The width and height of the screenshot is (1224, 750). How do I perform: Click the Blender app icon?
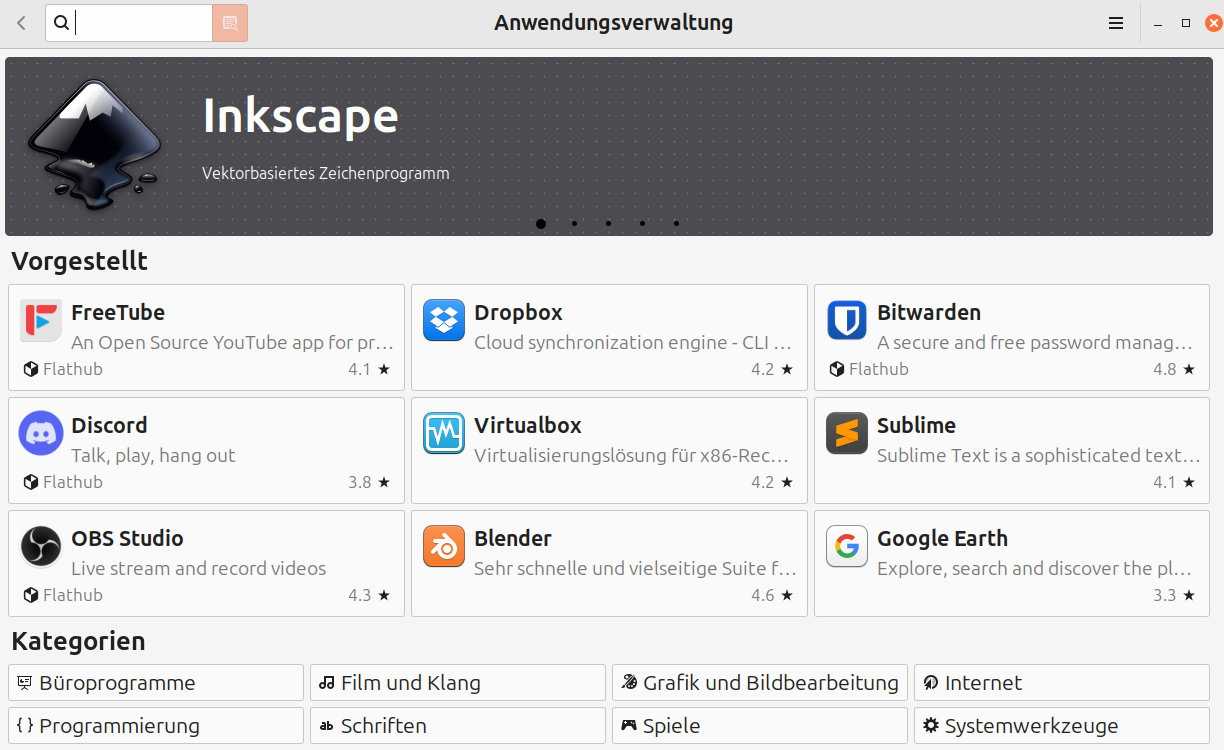coord(444,546)
